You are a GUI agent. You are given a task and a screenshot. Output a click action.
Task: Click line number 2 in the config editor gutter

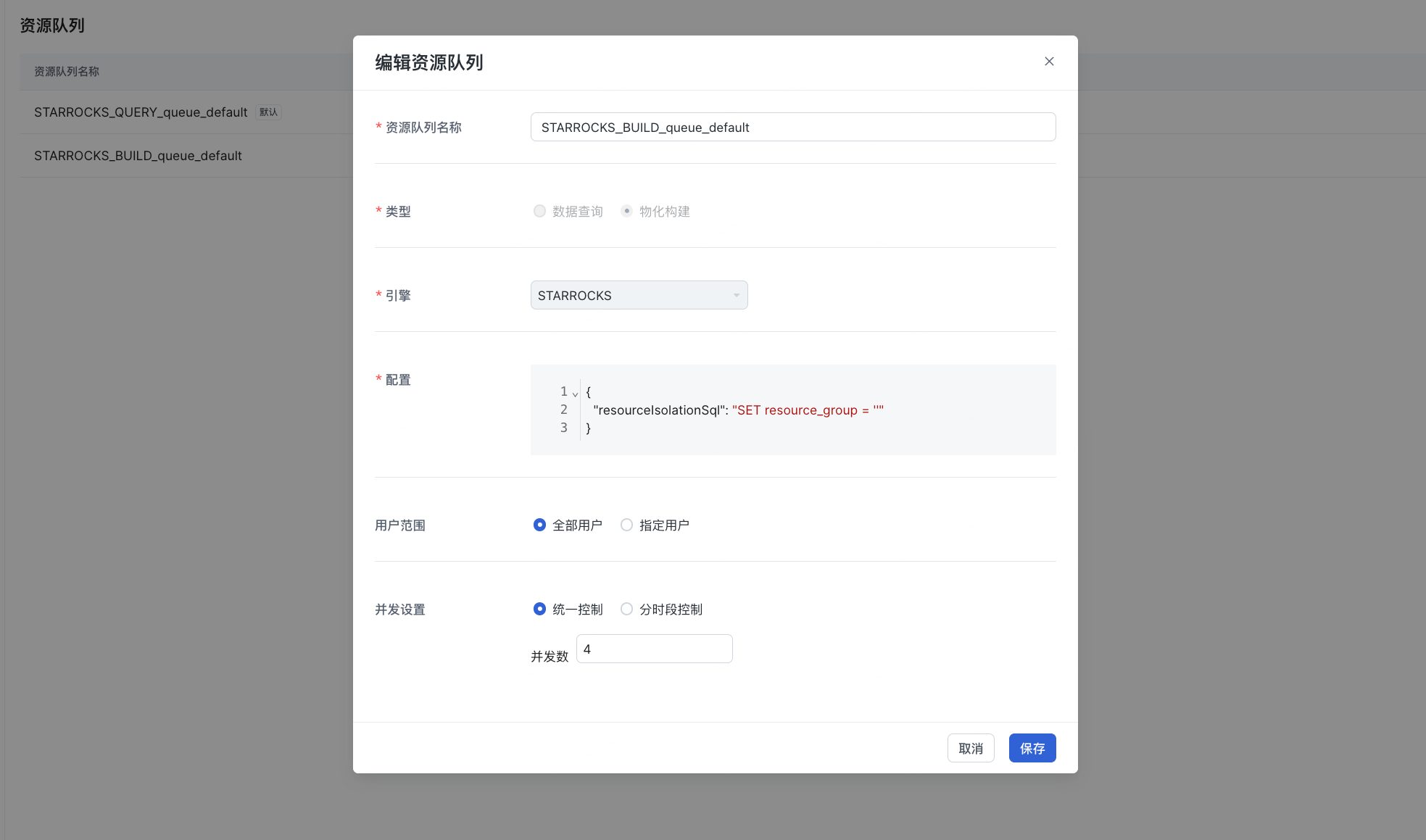pyautogui.click(x=563, y=409)
